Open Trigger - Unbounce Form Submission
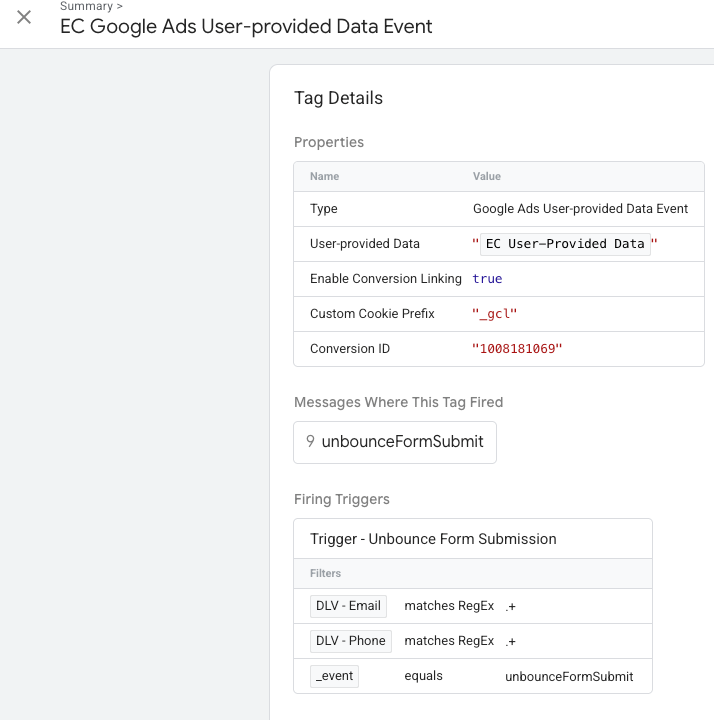 point(433,539)
